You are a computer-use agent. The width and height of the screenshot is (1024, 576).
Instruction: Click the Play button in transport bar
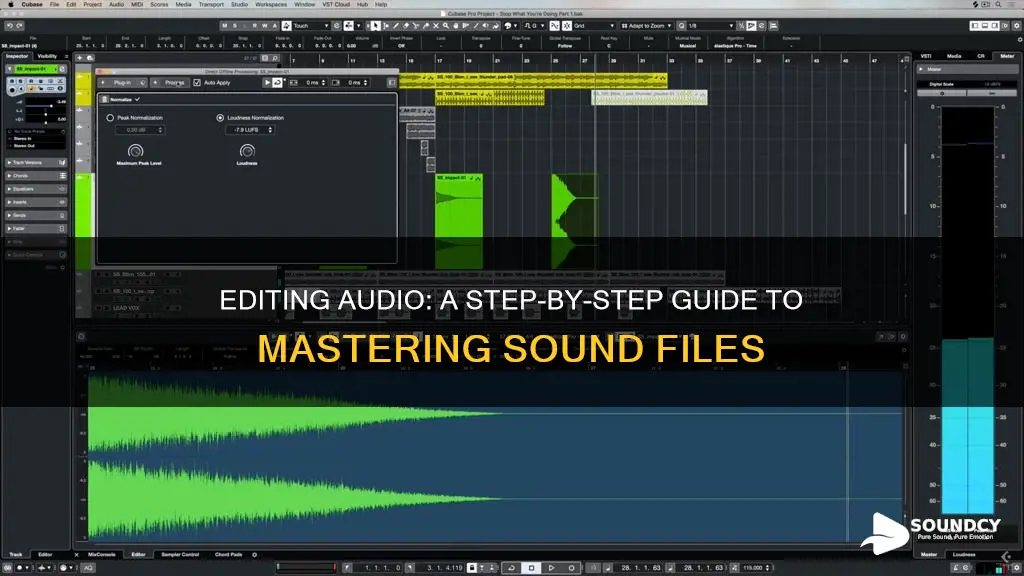[x=551, y=568]
